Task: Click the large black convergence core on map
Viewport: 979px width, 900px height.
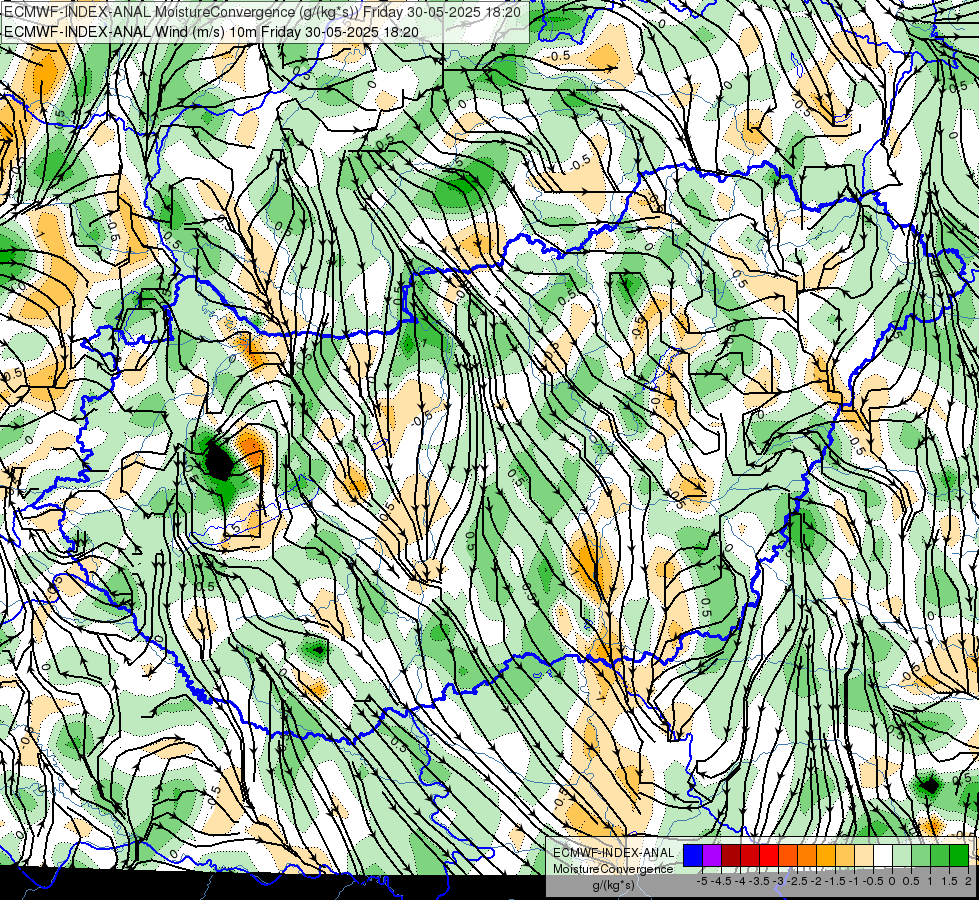Action: [x=218, y=460]
